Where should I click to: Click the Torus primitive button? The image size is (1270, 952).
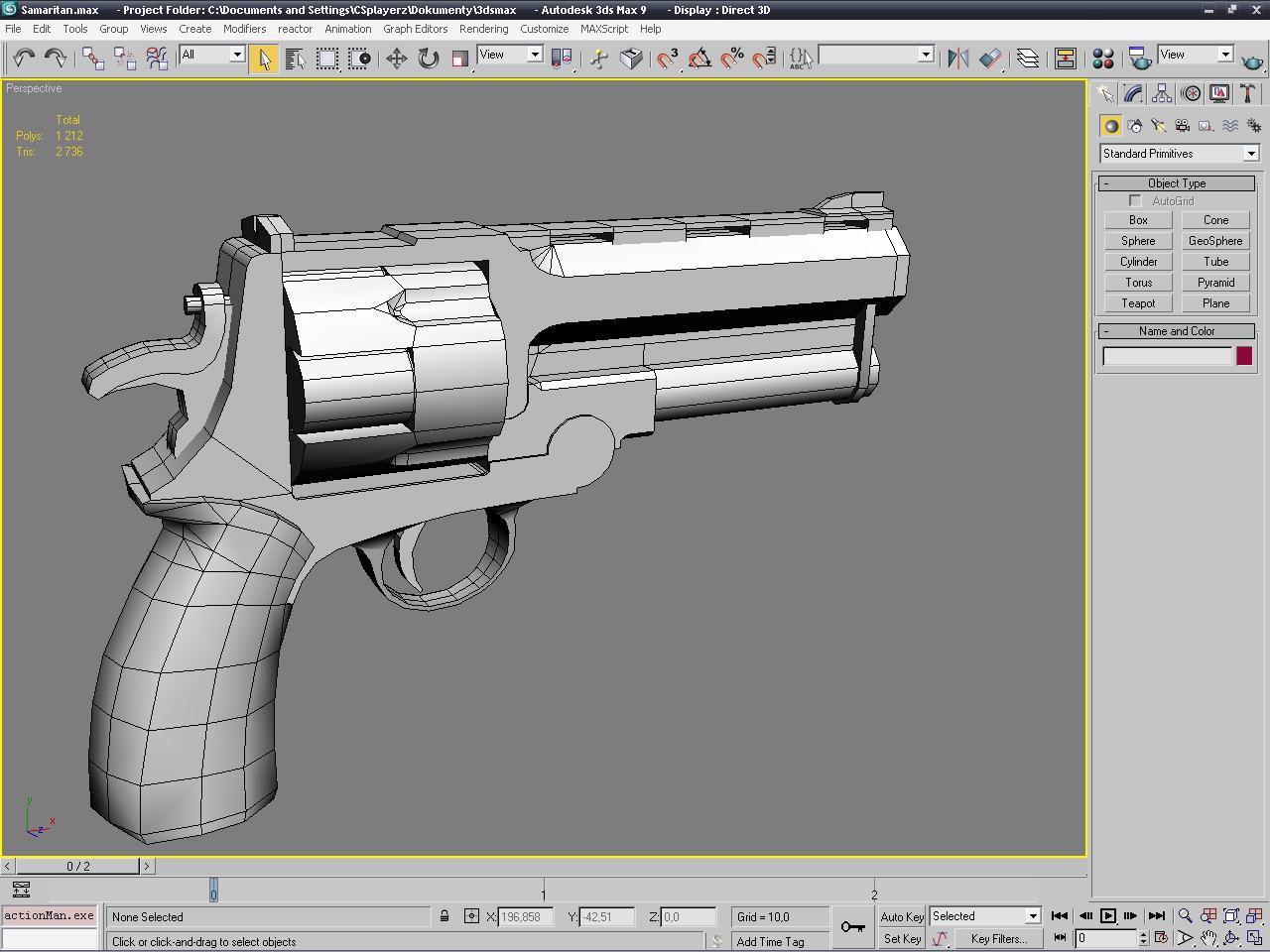pyautogui.click(x=1138, y=283)
